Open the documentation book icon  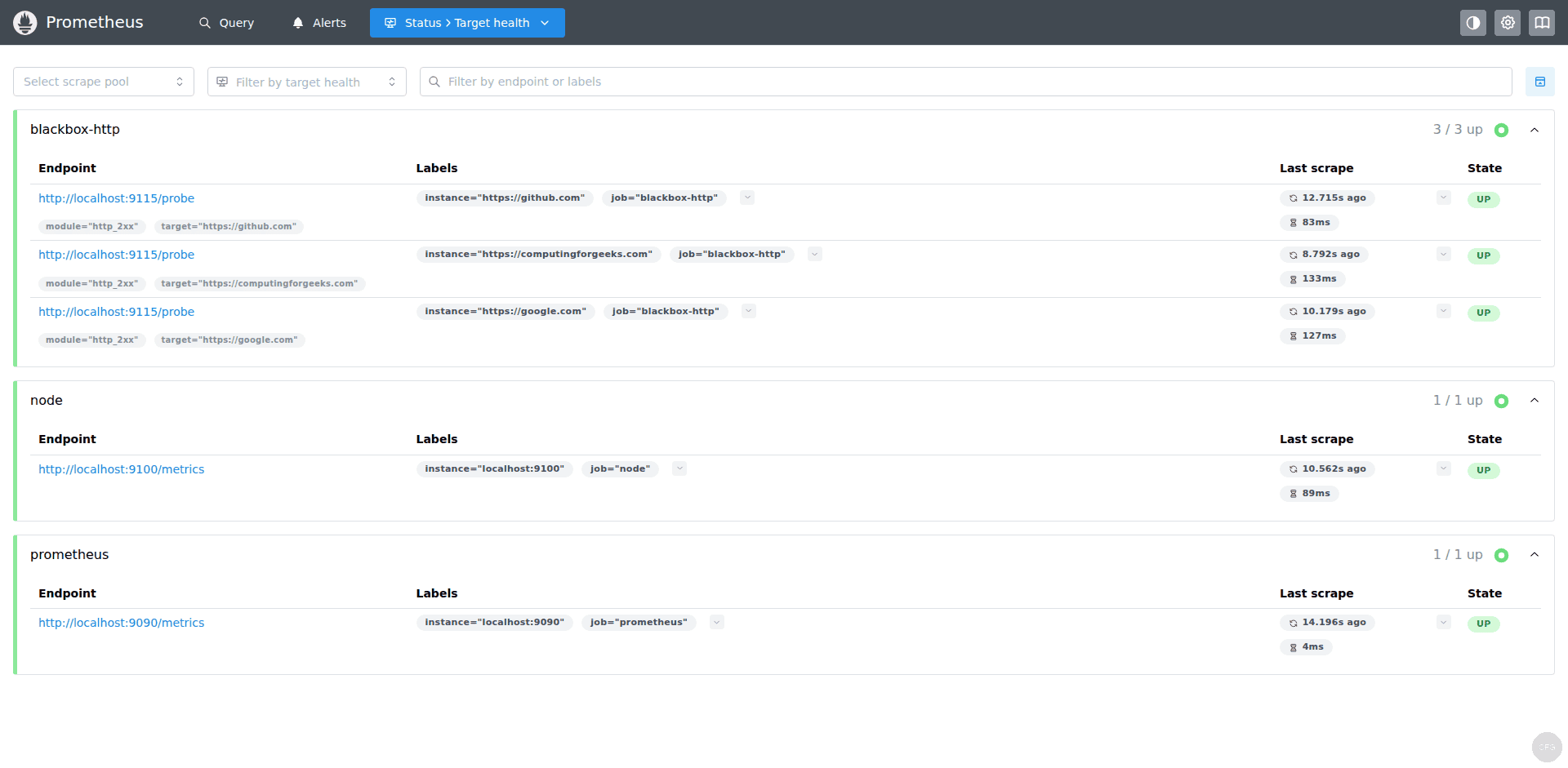tap(1542, 22)
